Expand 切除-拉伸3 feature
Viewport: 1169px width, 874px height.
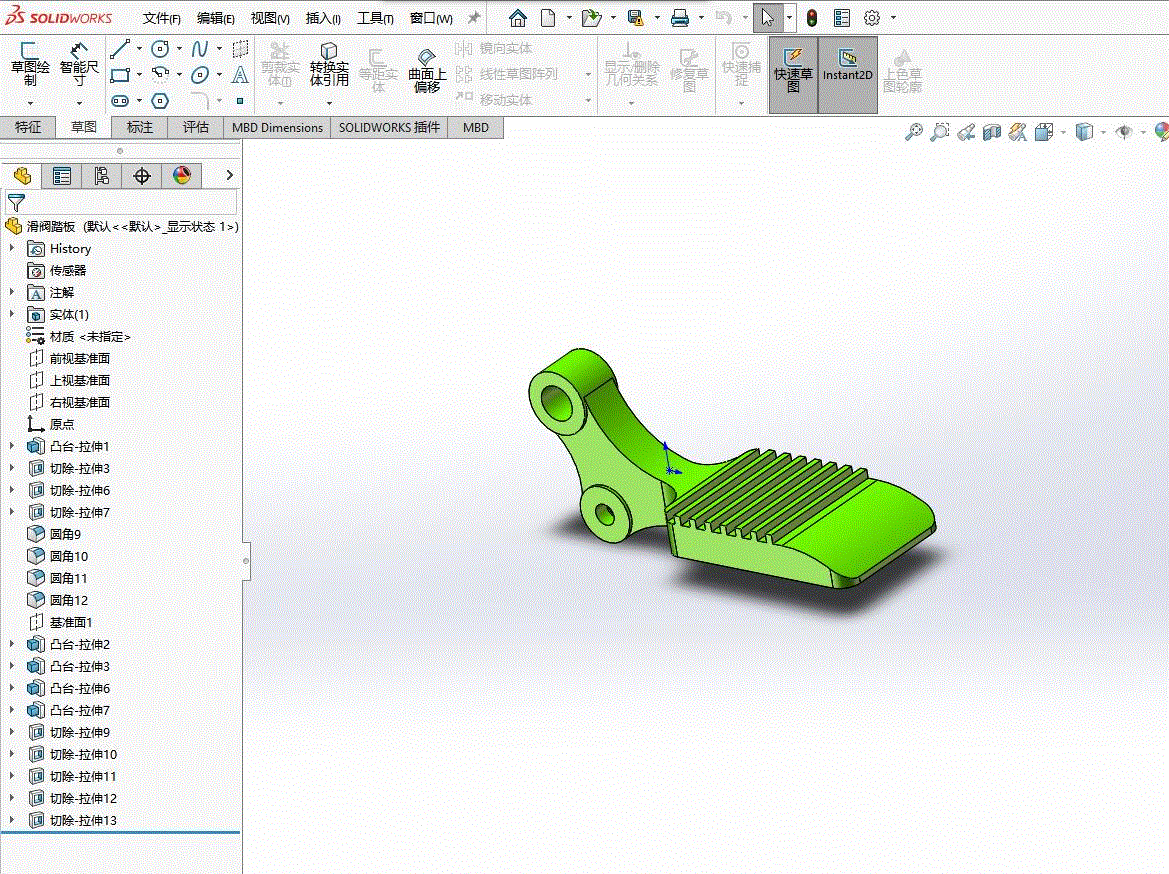[12, 468]
